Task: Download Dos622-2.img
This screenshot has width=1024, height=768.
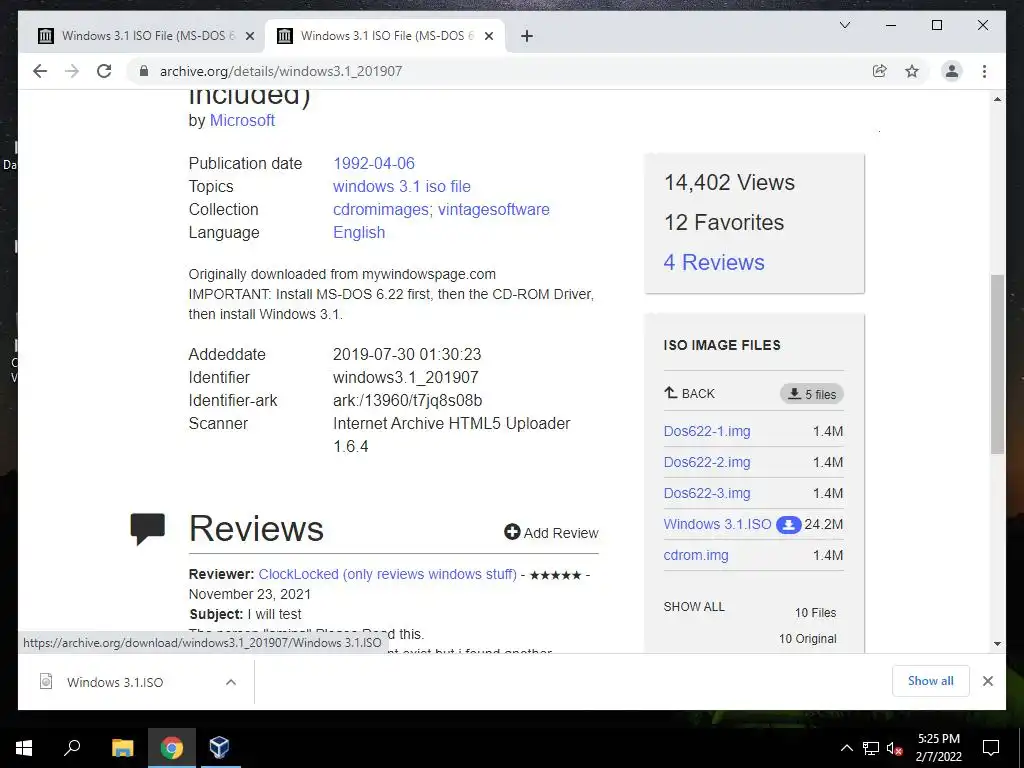Action: [x=707, y=462]
